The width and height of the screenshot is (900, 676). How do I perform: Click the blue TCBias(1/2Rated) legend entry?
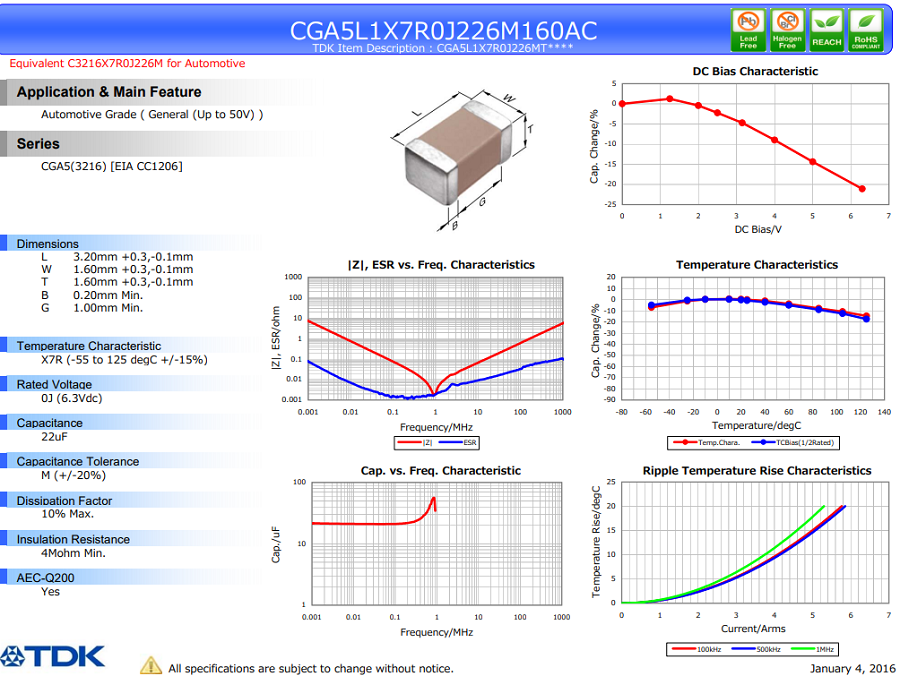click(793, 442)
